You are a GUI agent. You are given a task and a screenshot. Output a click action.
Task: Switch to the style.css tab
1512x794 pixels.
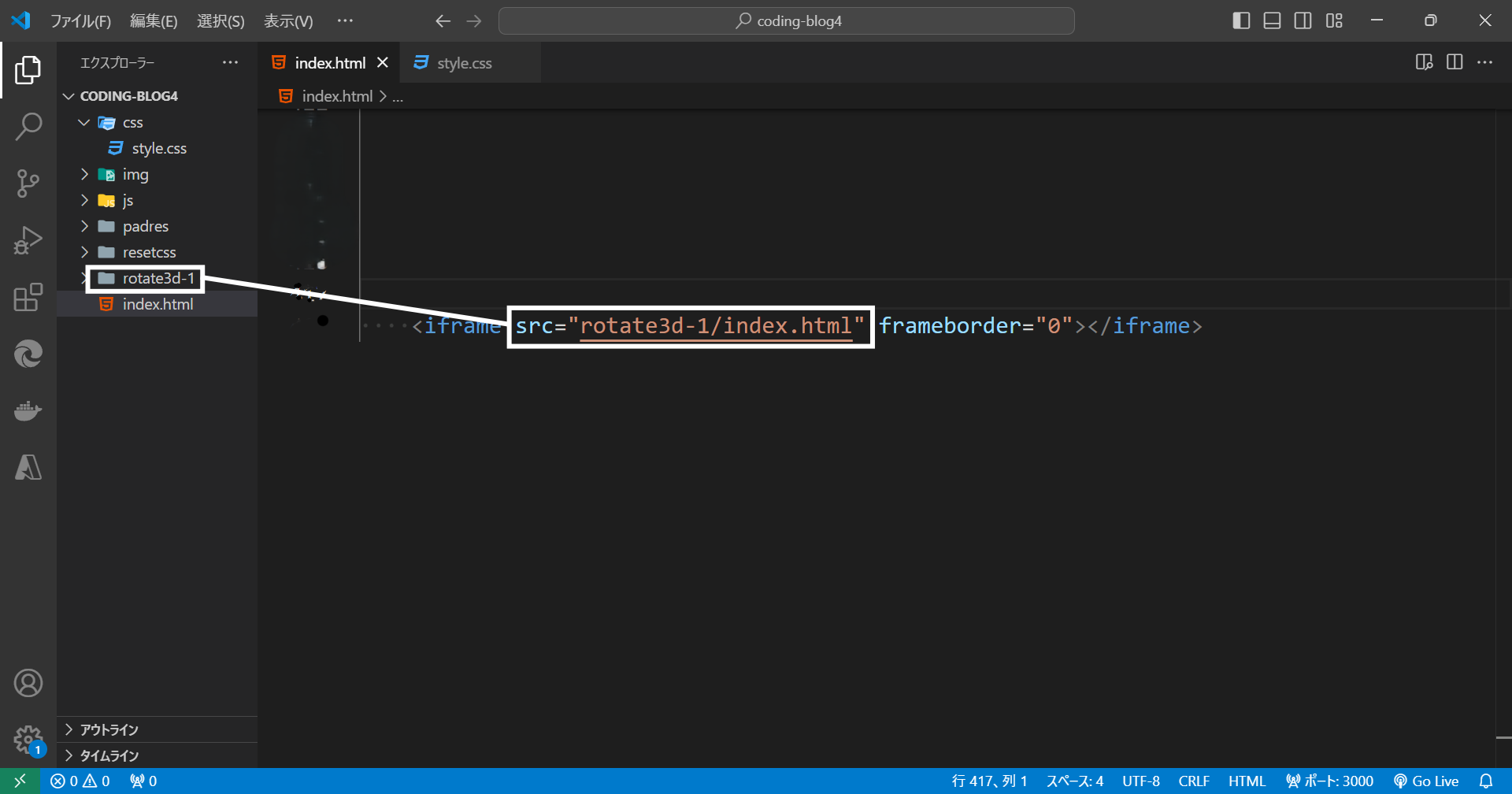pos(464,63)
